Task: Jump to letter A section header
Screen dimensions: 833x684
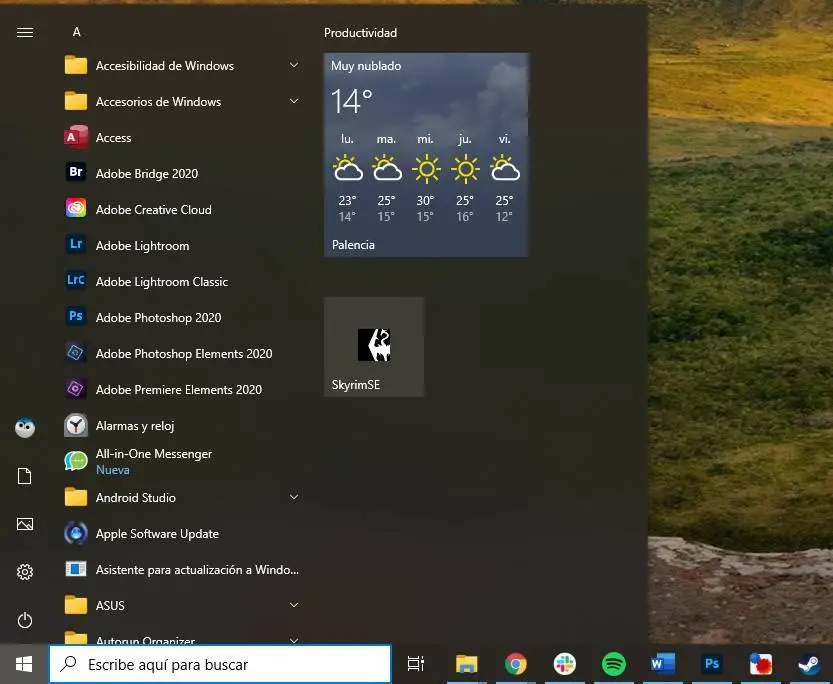Action: coord(76,32)
